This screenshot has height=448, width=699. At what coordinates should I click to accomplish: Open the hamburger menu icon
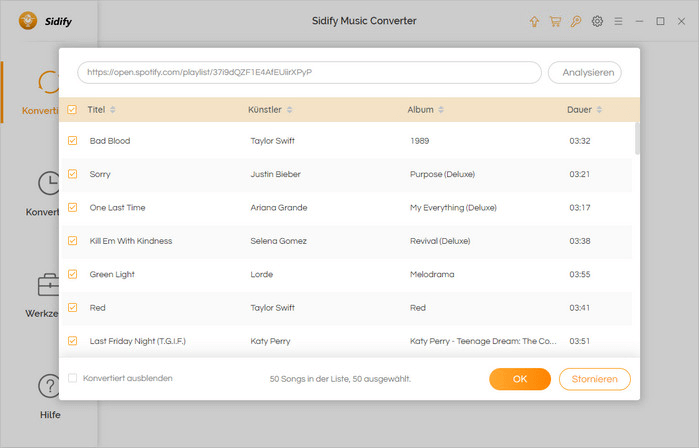click(618, 21)
